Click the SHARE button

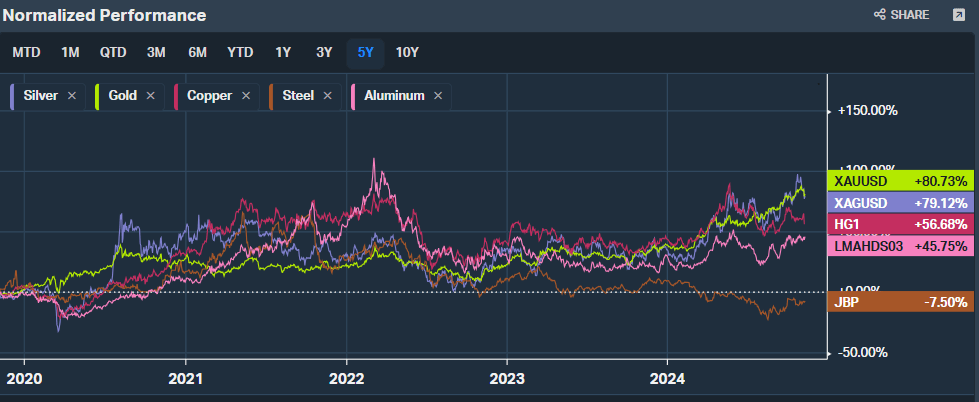[902, 15]
